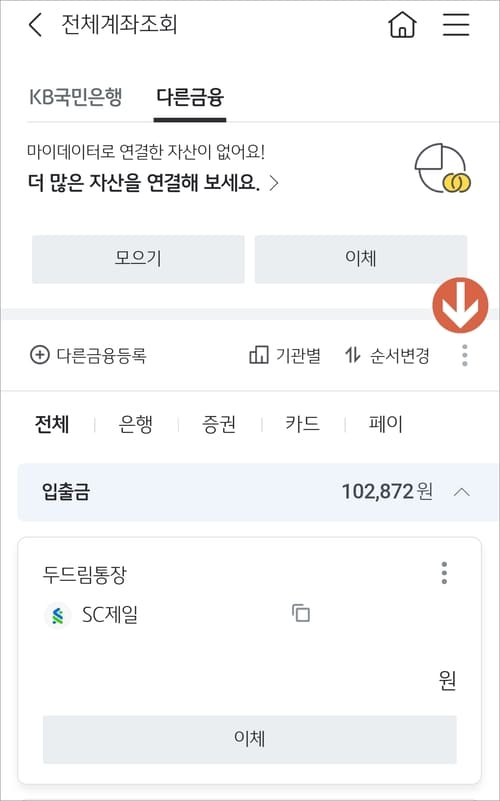Open the hamburger menu
Viewport: 500px width, 801px height.
(x=456, y=25)
